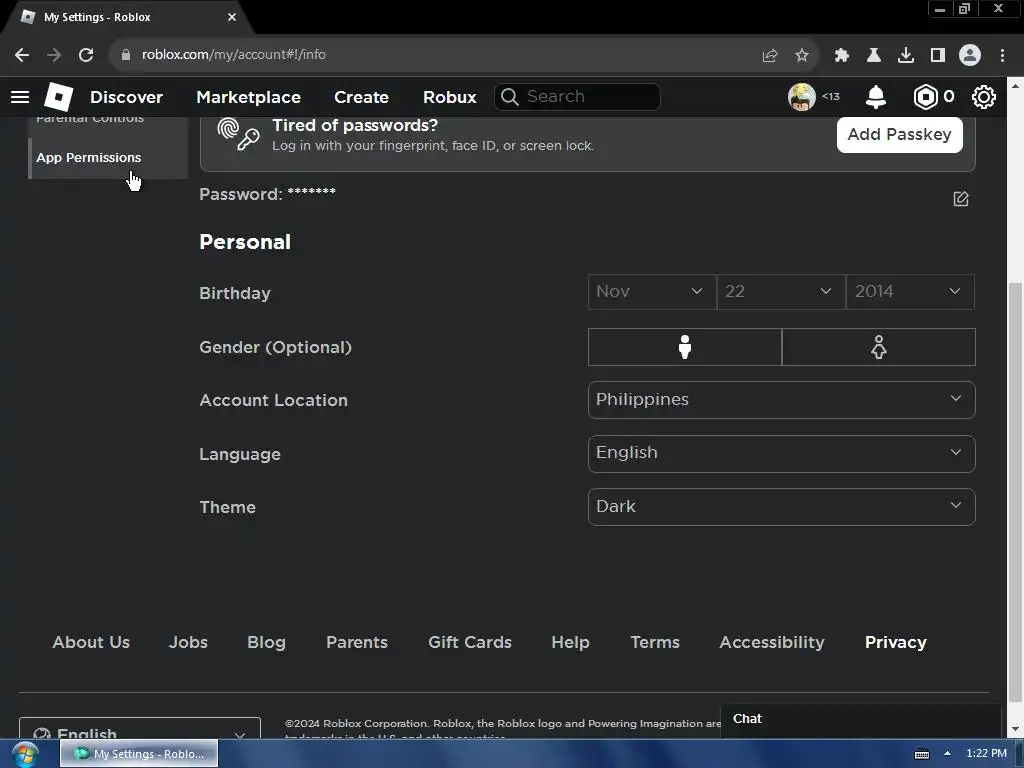Click the address bar URL
This screenshot has height=768, width=1024.
(x=233, y=54)
